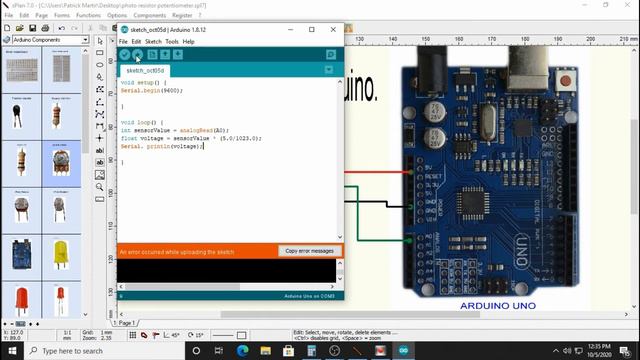
Task: Click the taskbar search box
Action: click(x=105, y=351)
